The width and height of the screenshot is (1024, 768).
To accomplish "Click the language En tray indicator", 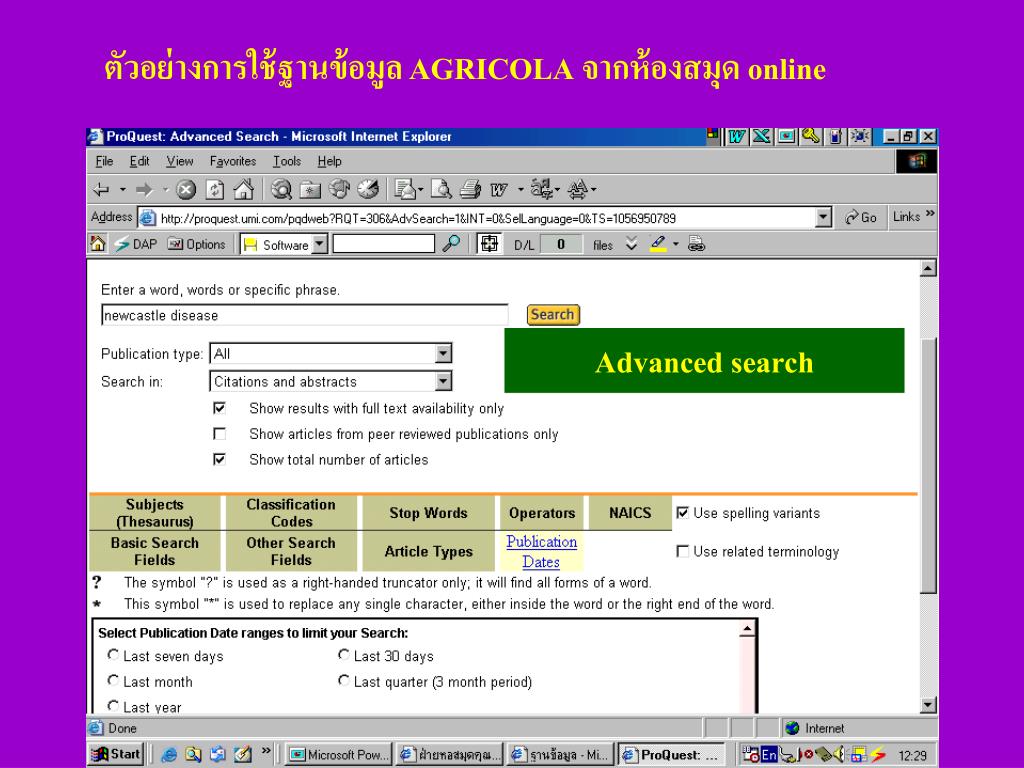I will point(769,754).
